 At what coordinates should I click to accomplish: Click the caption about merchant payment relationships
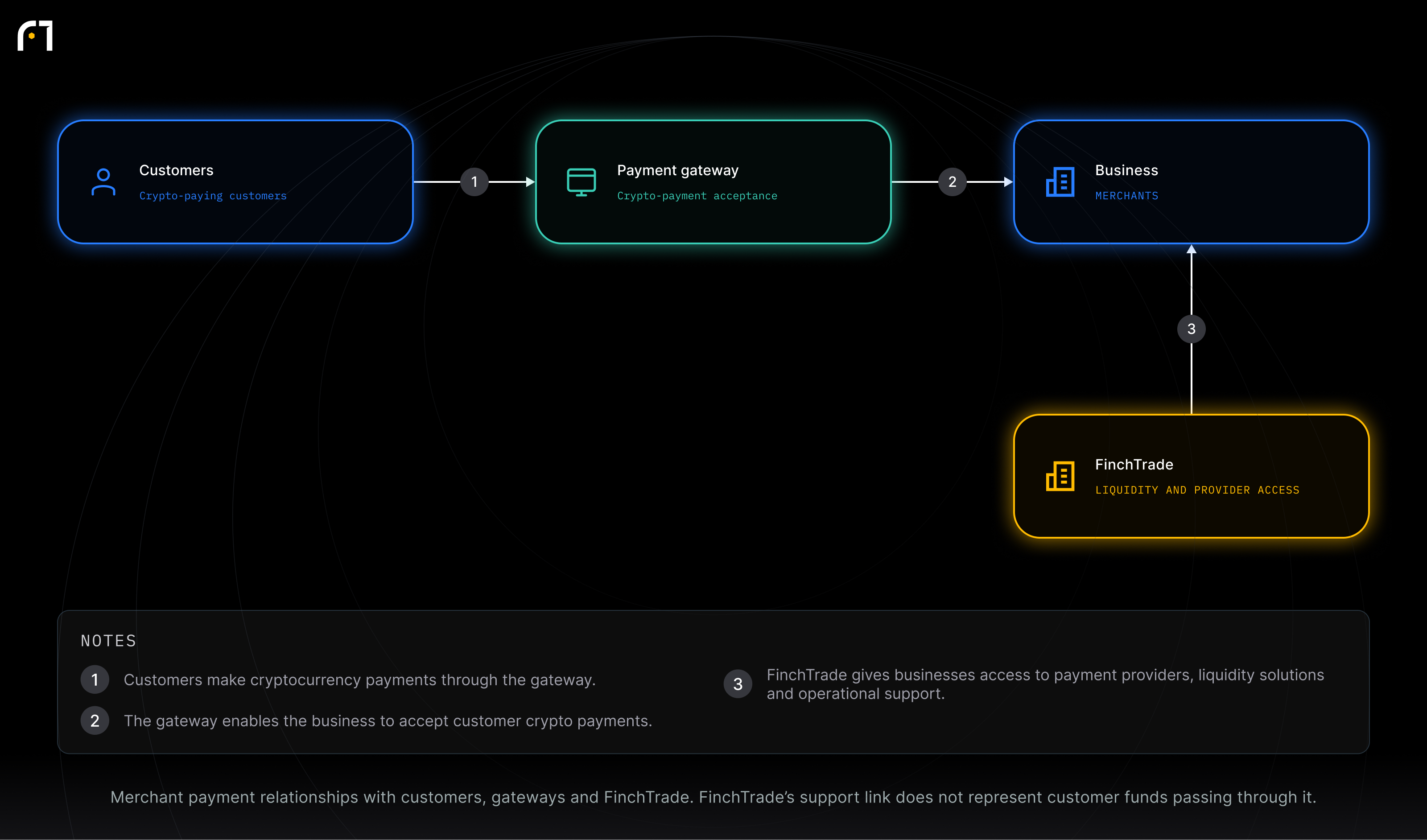(x=713, y=797)
